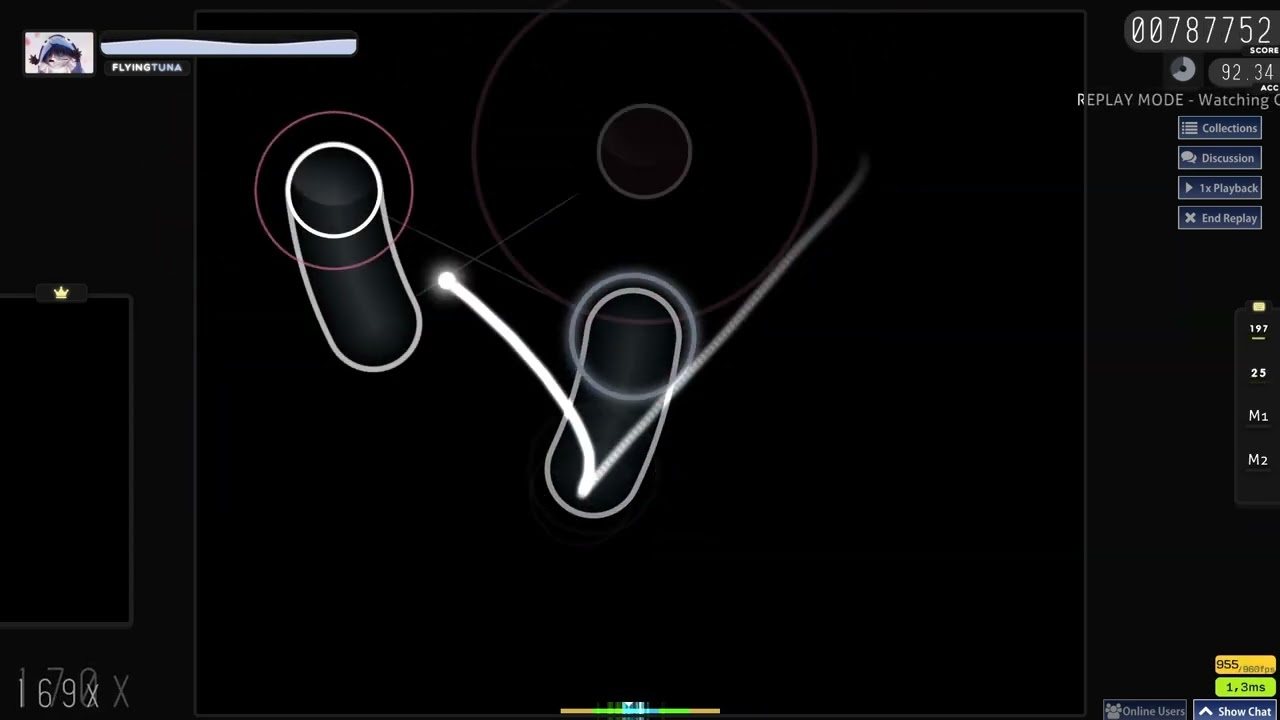Click the people icon beside Online Users
This screenshot has width=1280, height=720.
[1112, 712]
